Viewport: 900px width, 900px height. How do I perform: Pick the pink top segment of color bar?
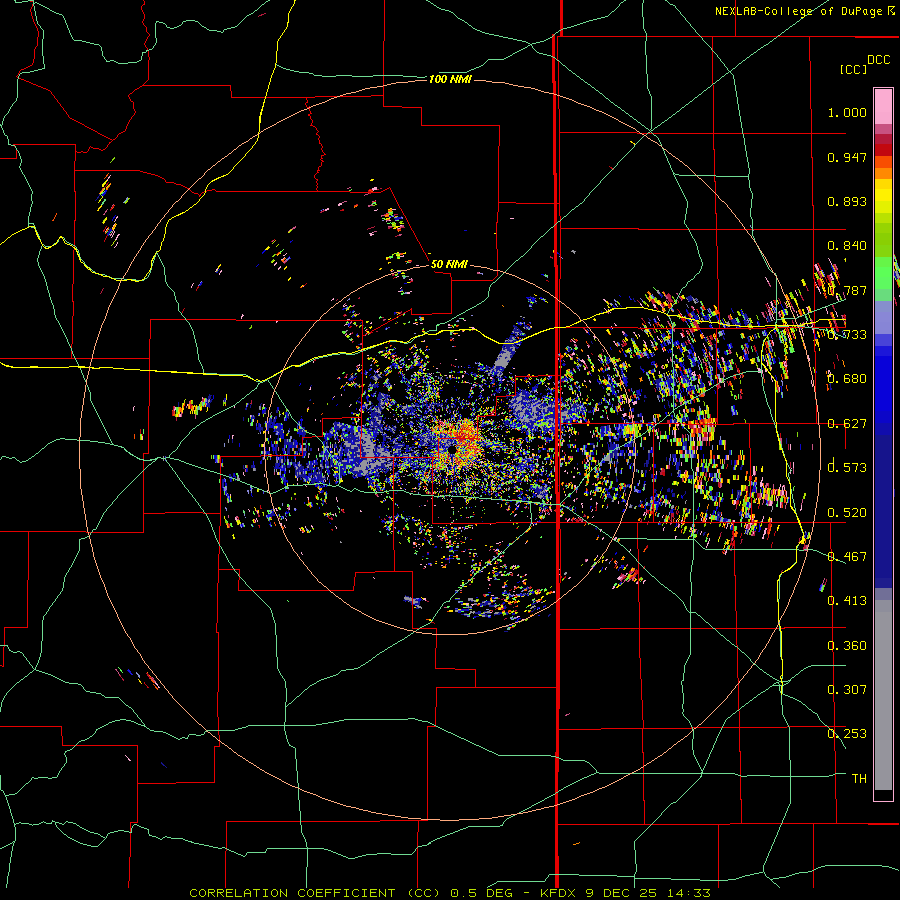click(x=883, y=106)
